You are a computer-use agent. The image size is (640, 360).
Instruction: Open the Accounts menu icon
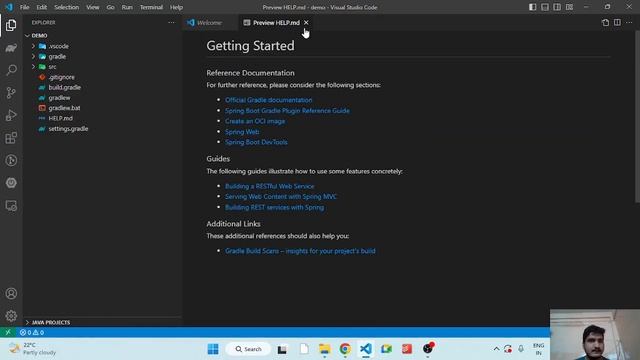11,293
